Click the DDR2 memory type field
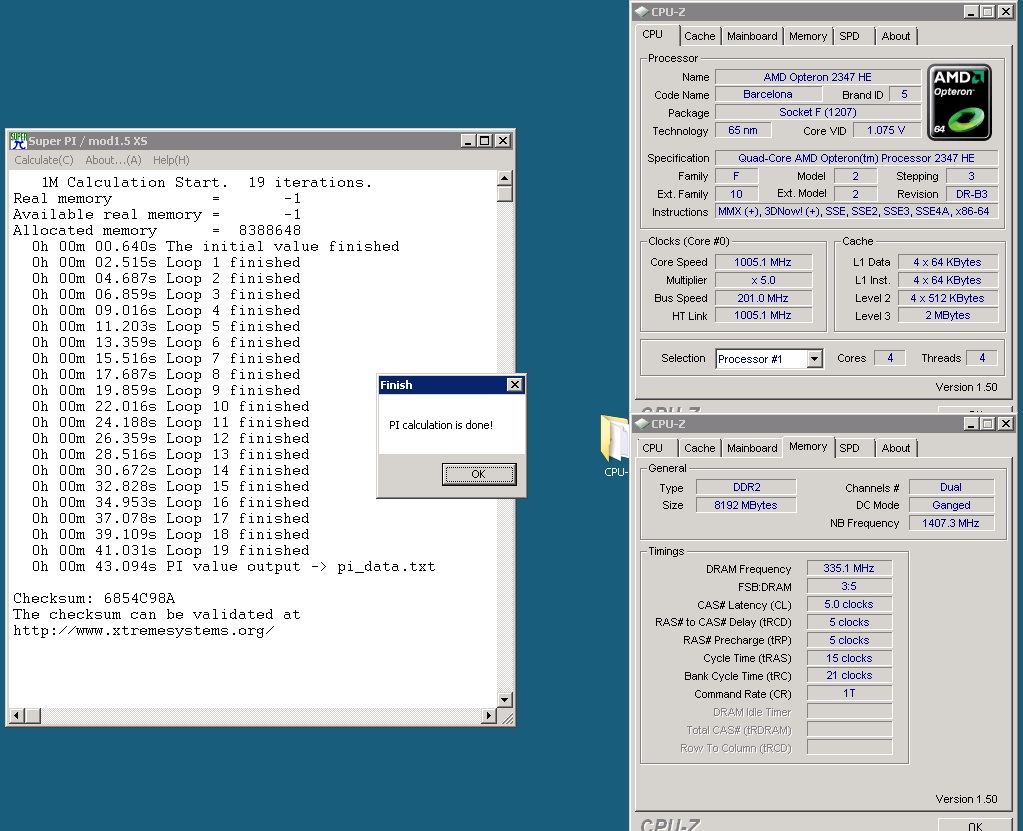 [746, 487]
